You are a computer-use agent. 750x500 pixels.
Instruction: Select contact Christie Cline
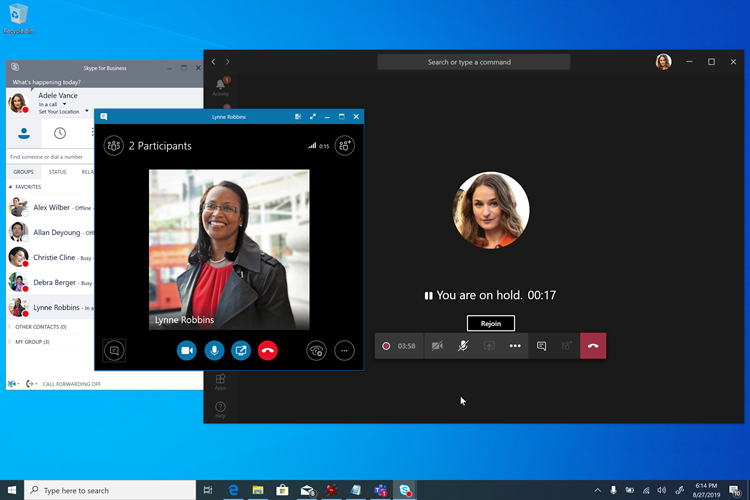point(50,257)
